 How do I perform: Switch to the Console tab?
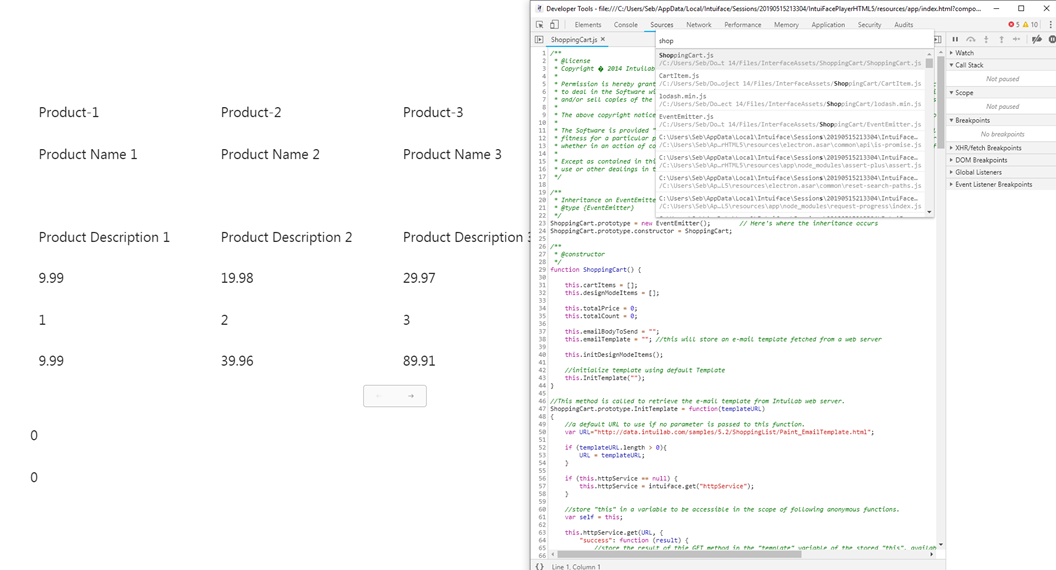point(625,25)
